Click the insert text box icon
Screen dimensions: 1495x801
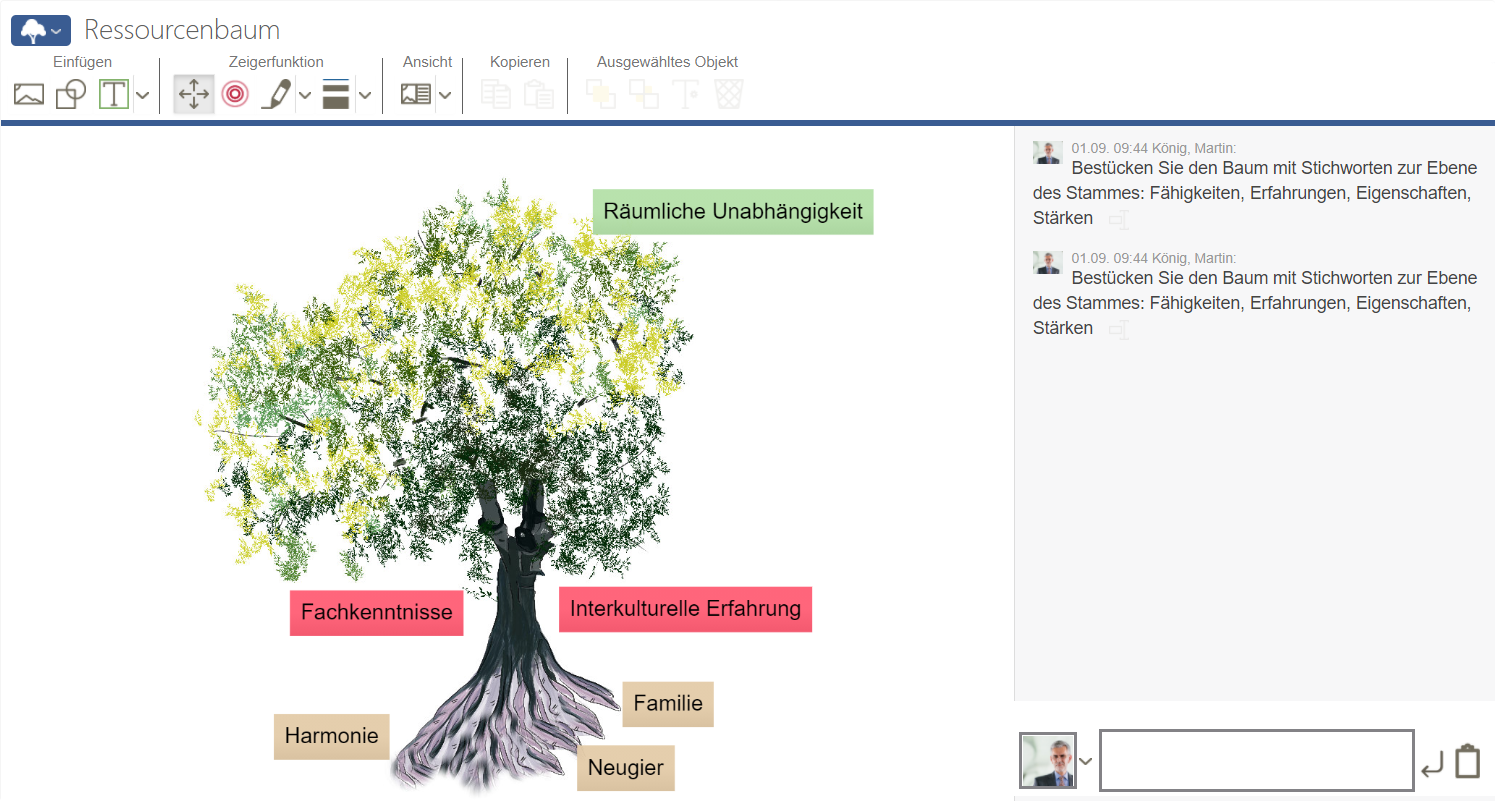pyautogui.click(x=114, y=95)
